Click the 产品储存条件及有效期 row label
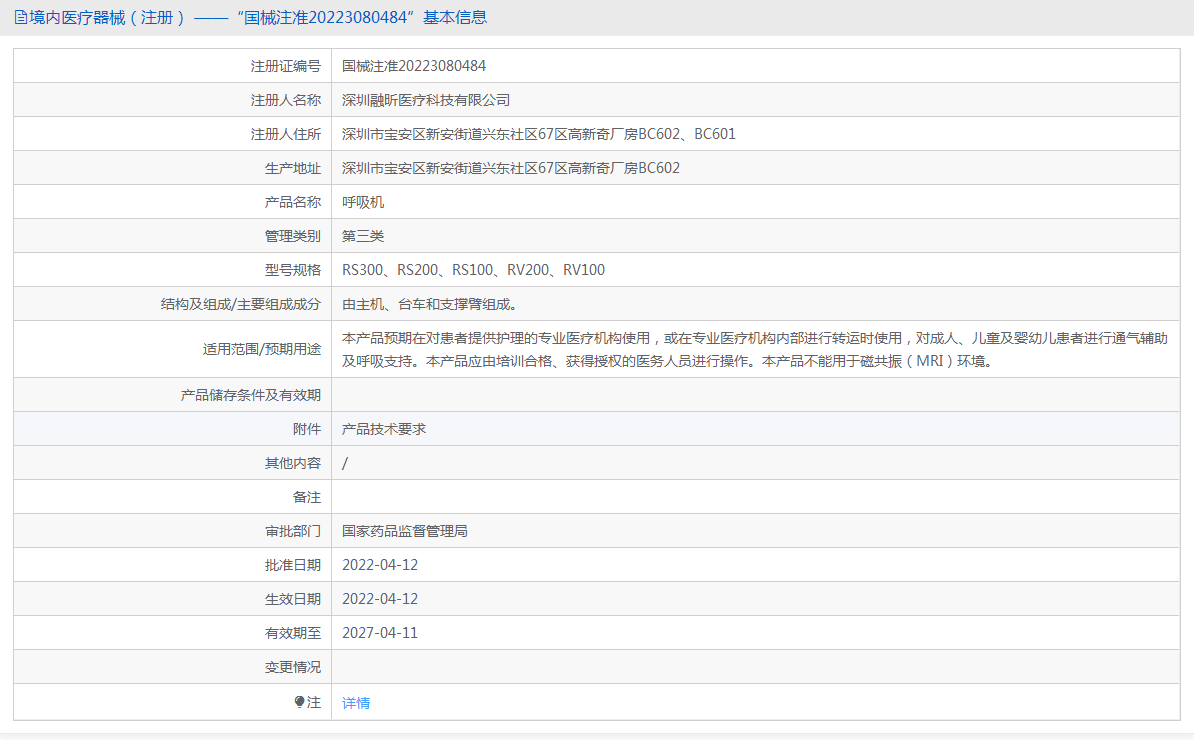Viewport: 1194px width, 740px height. (250, 395)
